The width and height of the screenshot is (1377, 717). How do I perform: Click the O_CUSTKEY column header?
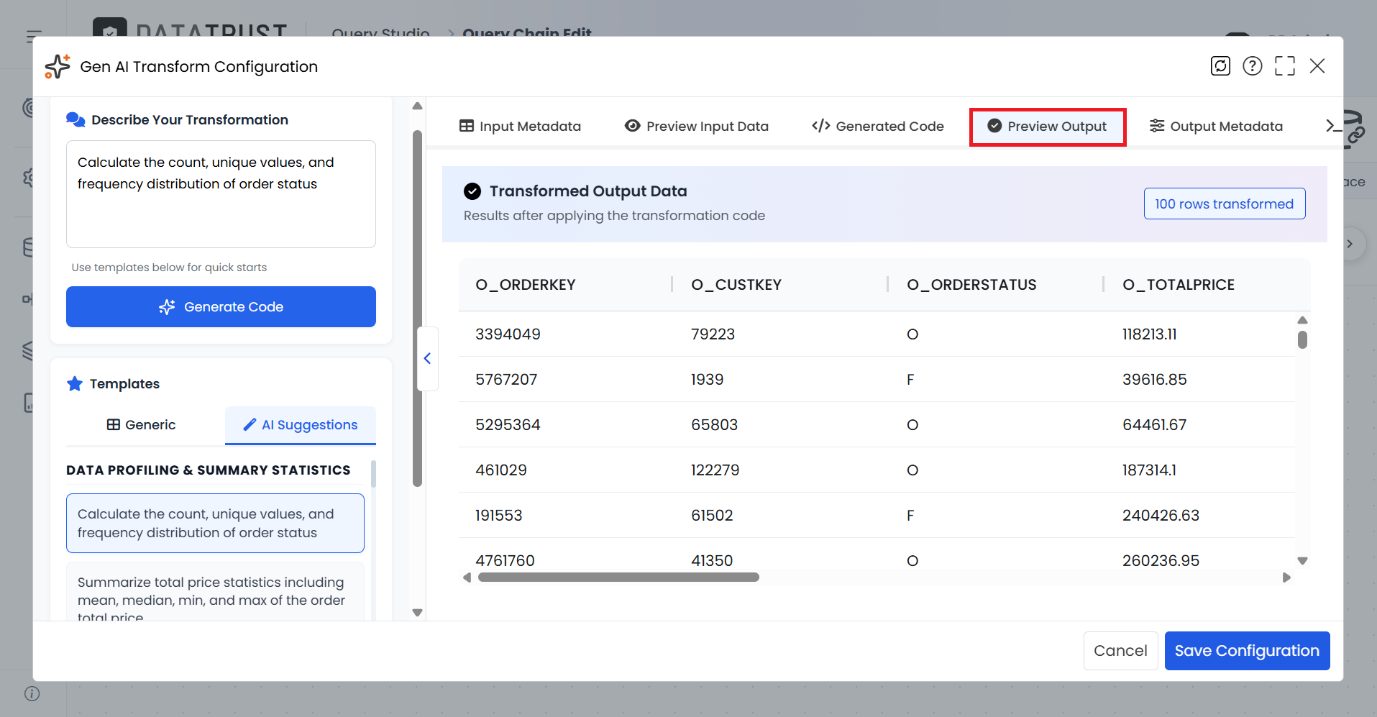click(737, 285)
